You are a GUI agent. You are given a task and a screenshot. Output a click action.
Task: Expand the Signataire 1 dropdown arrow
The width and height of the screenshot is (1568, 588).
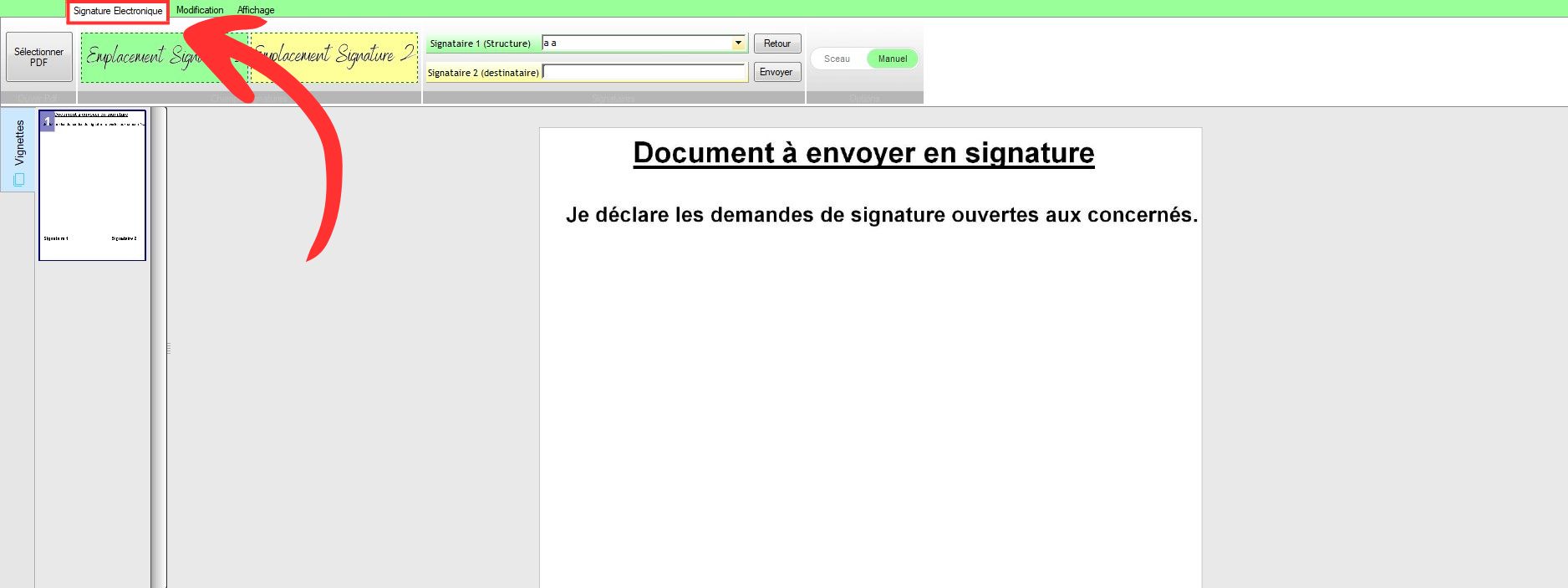click(x=738, y=43)
